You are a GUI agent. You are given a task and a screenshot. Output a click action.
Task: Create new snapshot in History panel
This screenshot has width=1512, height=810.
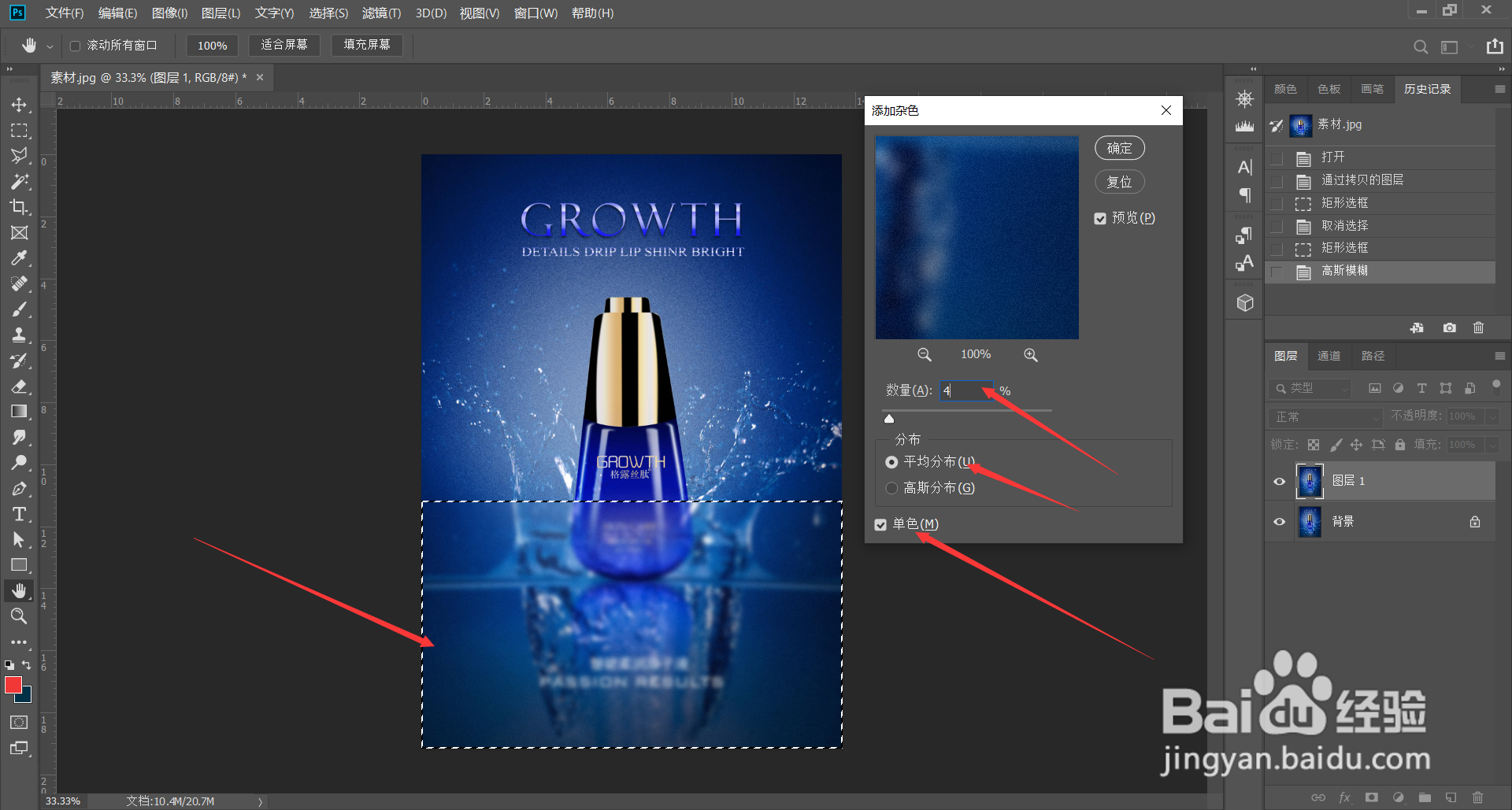[x=1449, y=328]
